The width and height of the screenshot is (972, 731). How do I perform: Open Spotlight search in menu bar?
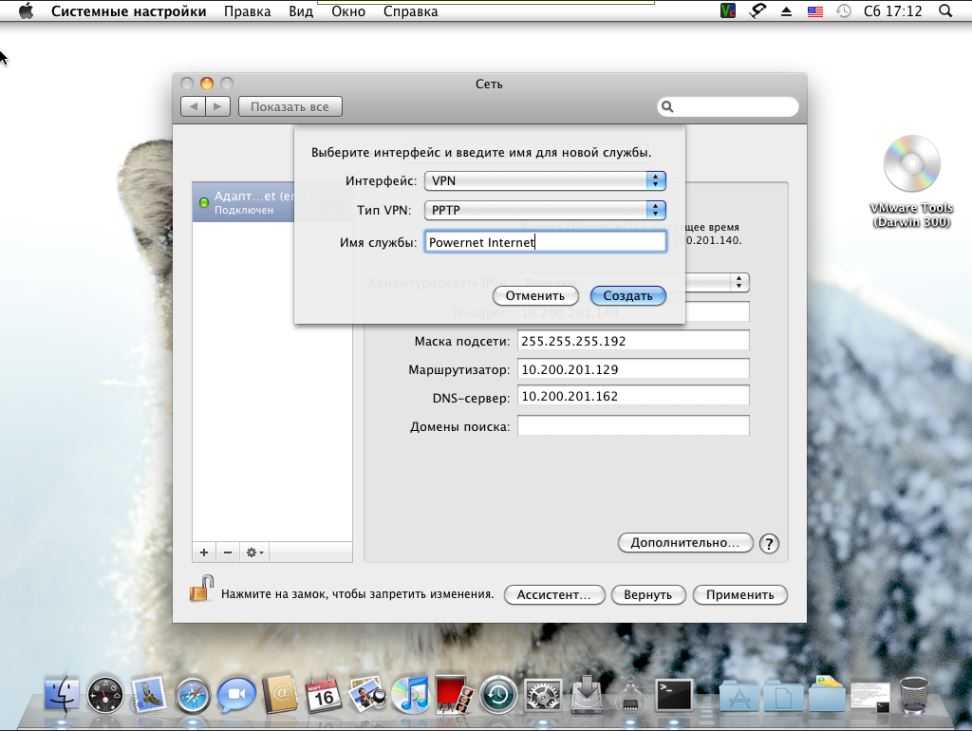click(945, 11)
